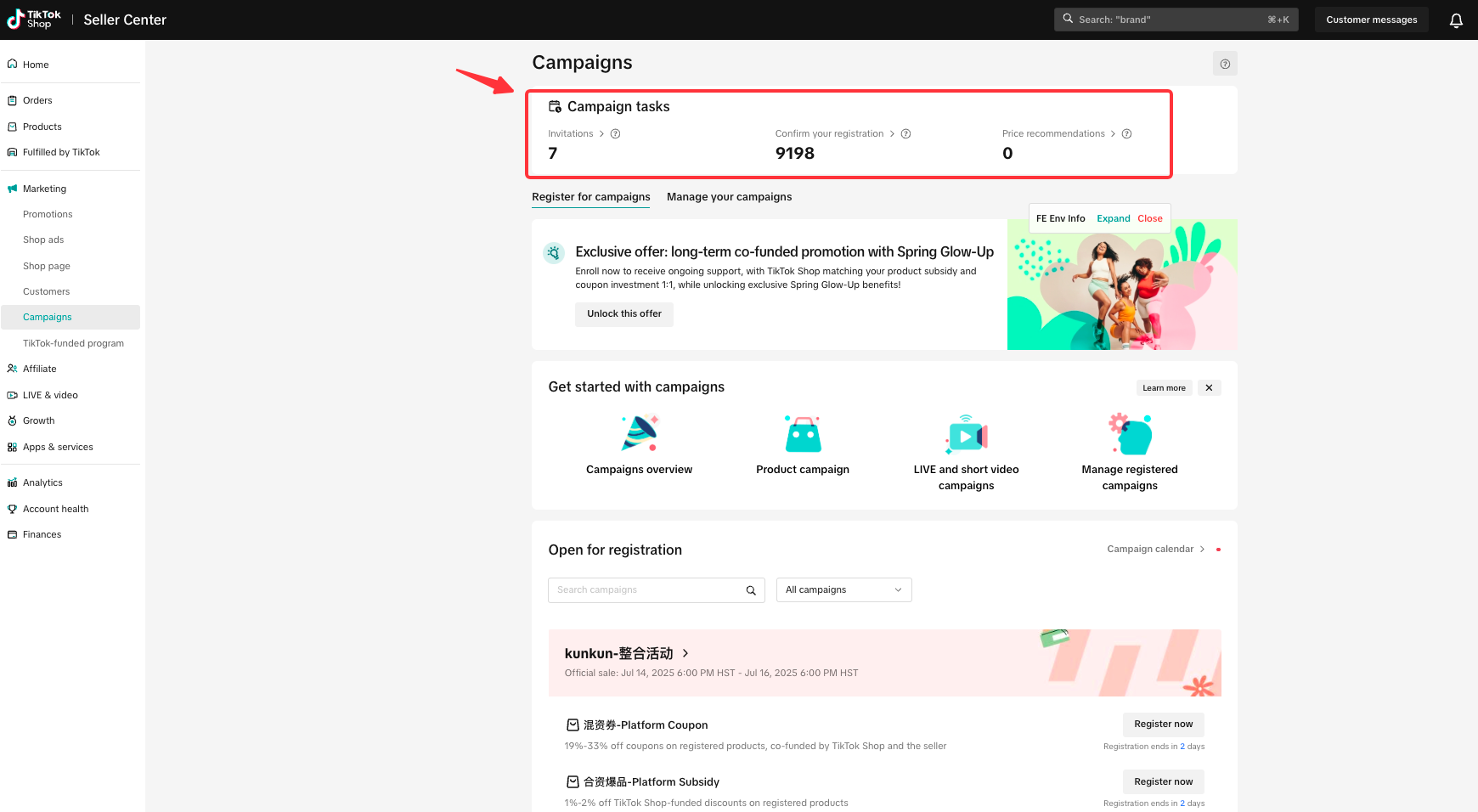Image resolution: width=1478 pixels, height=812 pixels.
Task: Switch to Manage your campaigns tab
Action: pos(729,197)
